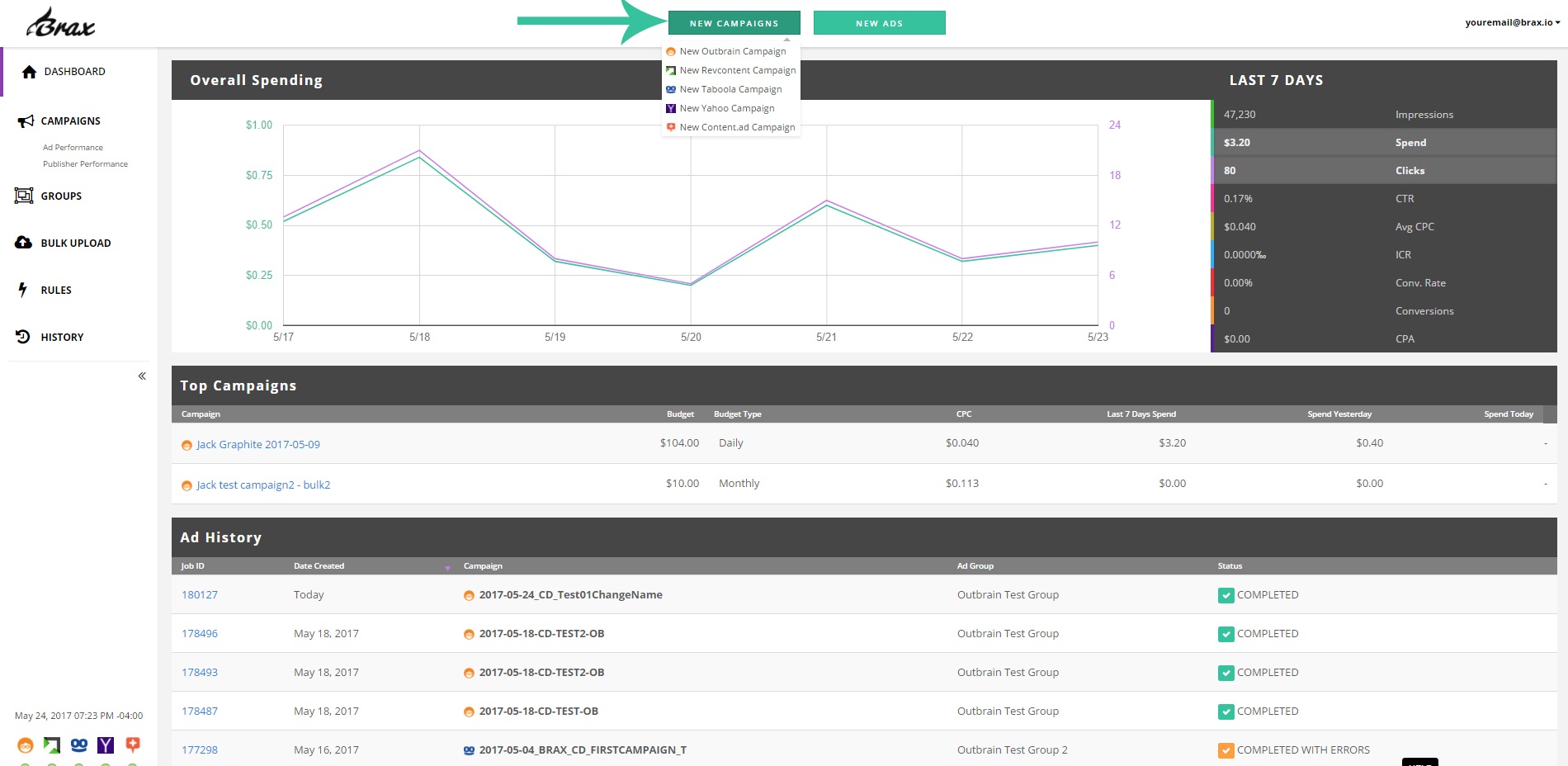Viewport: 1568px width, 766px height.
Task: Choose New Taboola Campaign from menu
Action: [731, 89]
